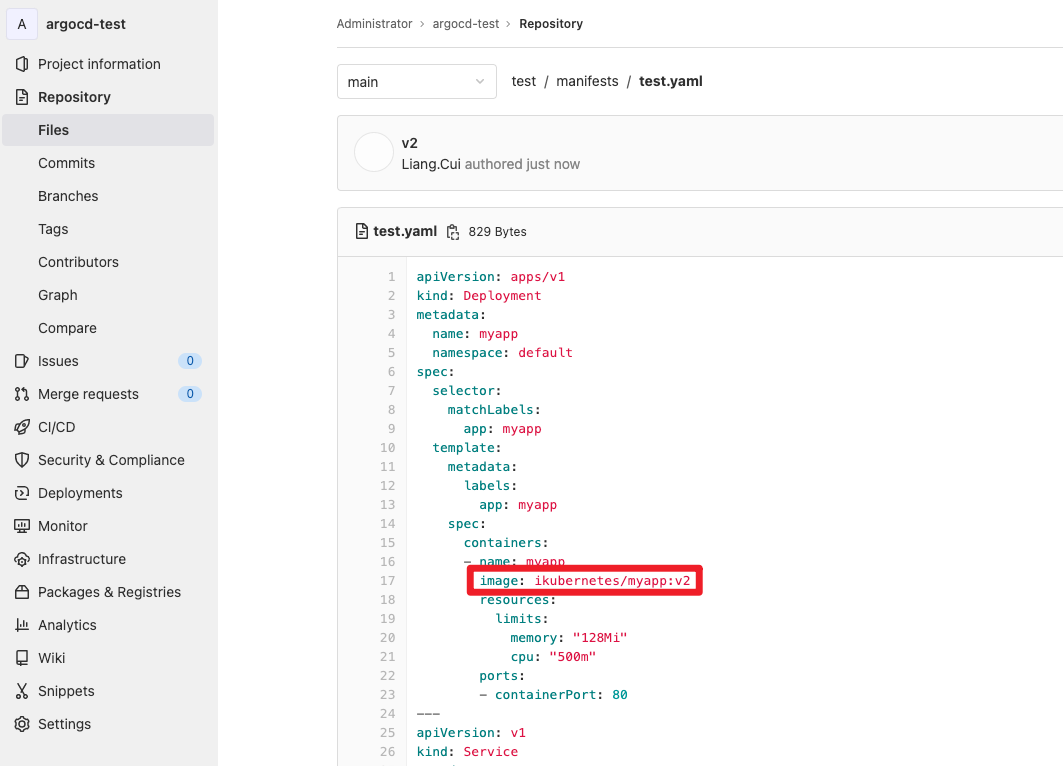Open the main branch dropdown

[x=416, y=82]
